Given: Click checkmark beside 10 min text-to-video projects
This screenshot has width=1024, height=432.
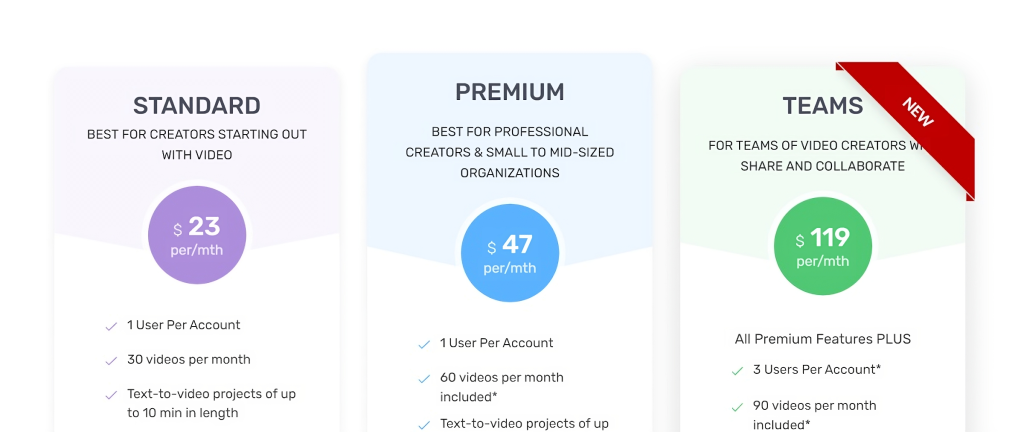Looking at the screenshot, I should click(x=111, y=395).
